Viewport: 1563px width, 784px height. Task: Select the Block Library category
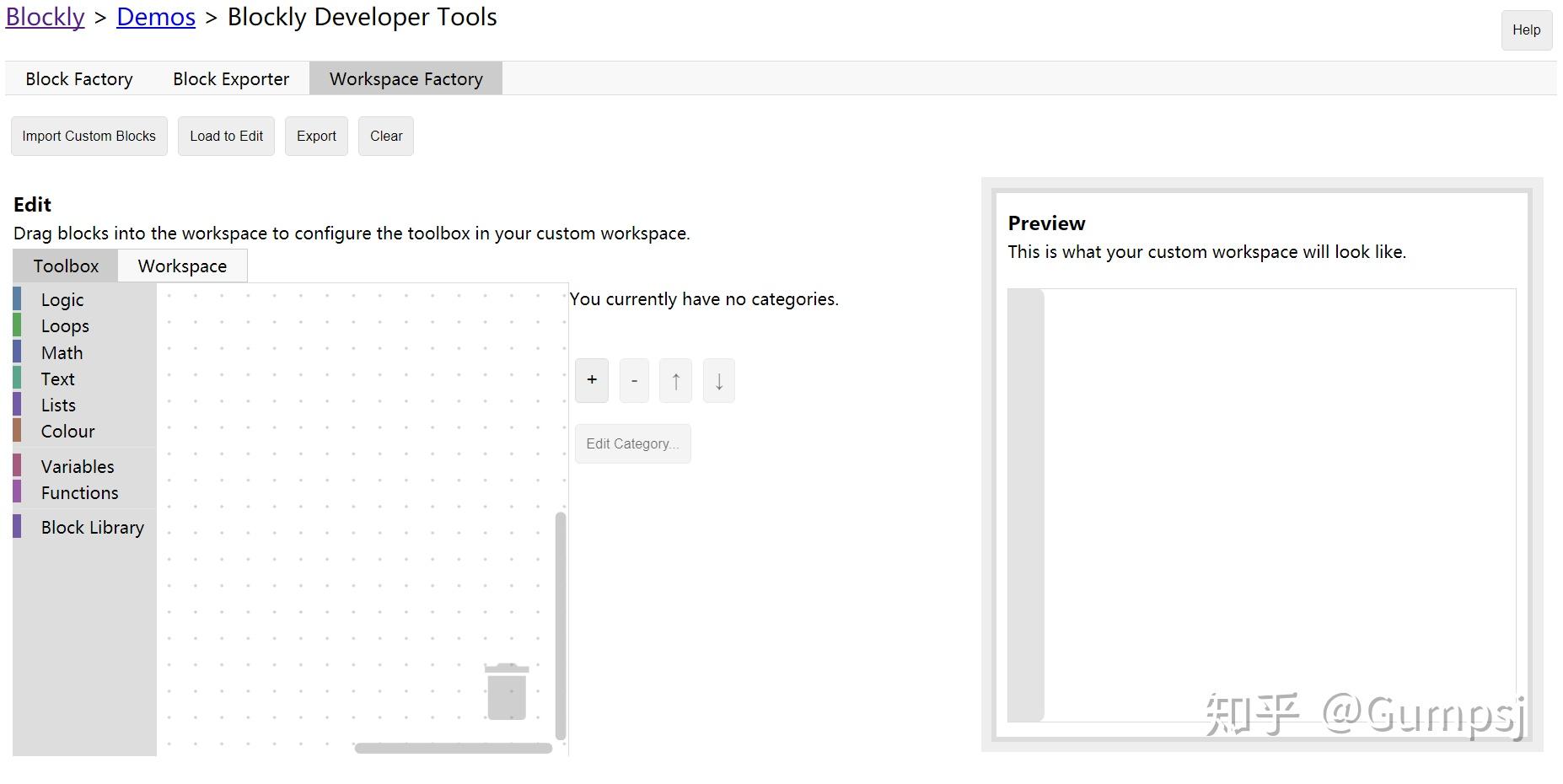pyautogui.click(x=92, y=528)
